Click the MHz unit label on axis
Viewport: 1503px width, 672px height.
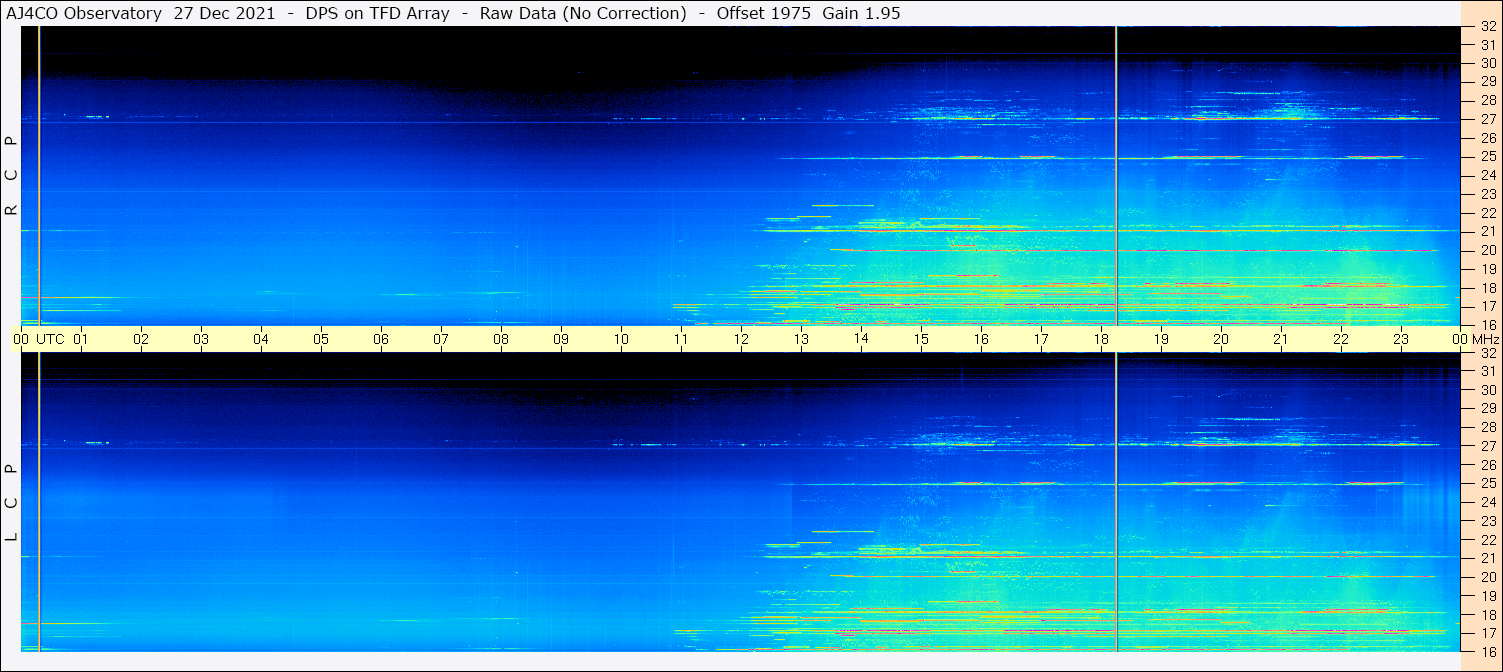point(1484,339)
